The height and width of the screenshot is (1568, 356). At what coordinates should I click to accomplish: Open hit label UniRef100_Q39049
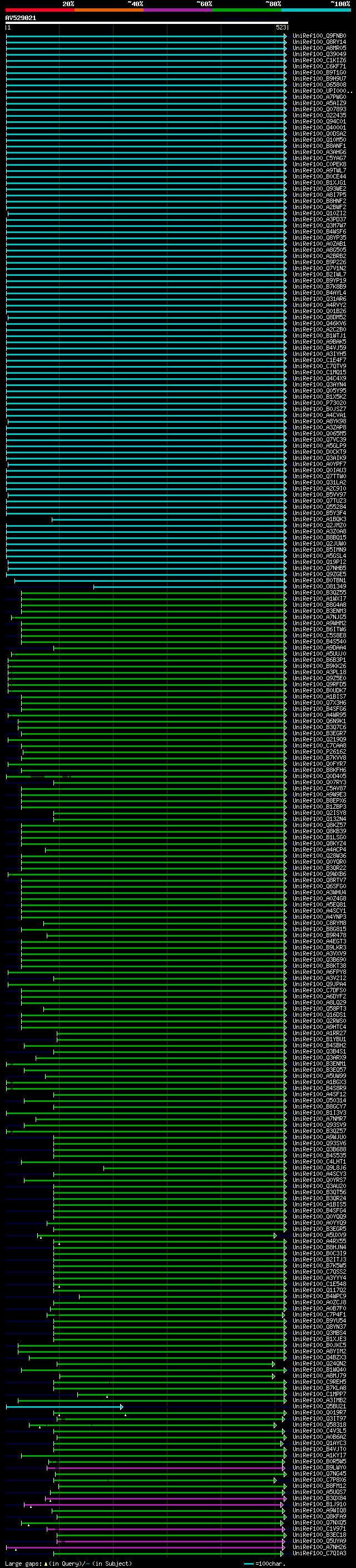click(x=319, y=54)
